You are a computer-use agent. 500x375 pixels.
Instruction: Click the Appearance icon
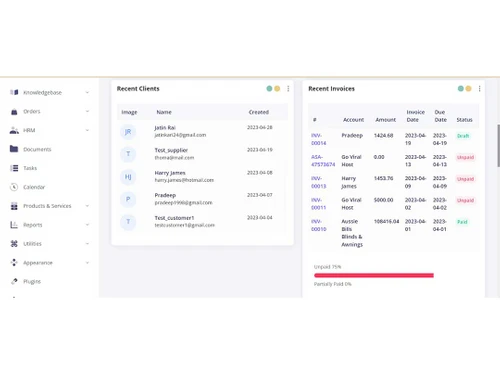14,263
